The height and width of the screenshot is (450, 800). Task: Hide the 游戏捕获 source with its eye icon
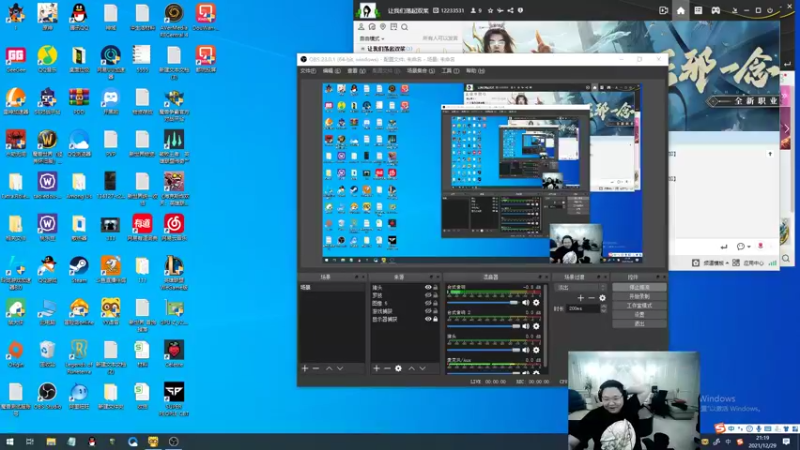(x=428, y=311)
